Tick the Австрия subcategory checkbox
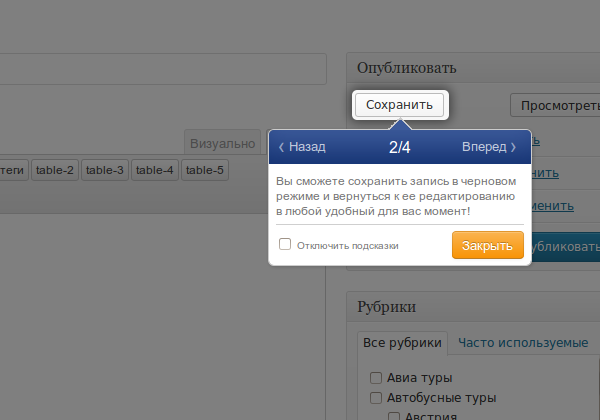 (394, 416)
